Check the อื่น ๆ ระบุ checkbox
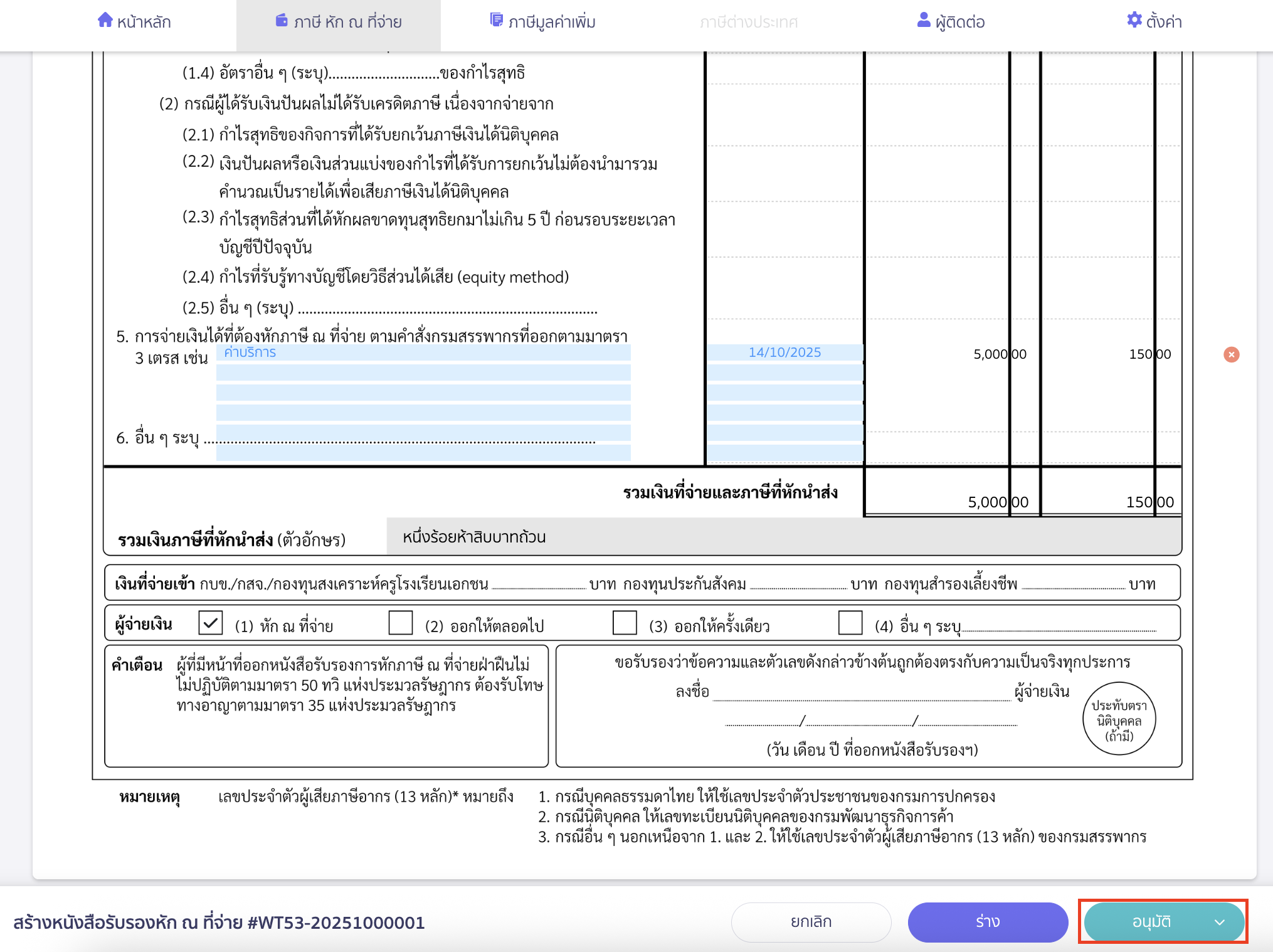 click(x=850, y=623)
